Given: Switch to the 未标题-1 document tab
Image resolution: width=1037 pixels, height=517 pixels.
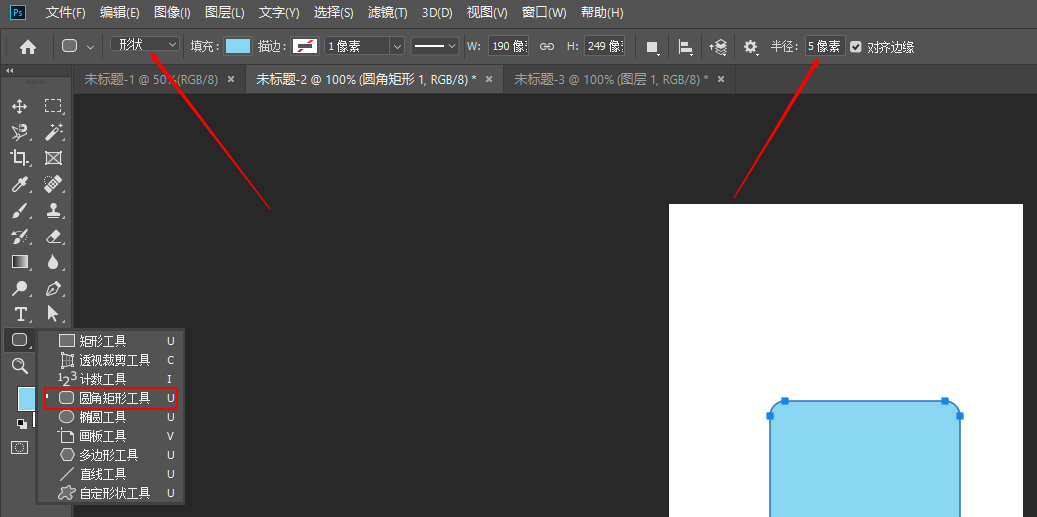Looking at the screenshot, I should [151, 79].
